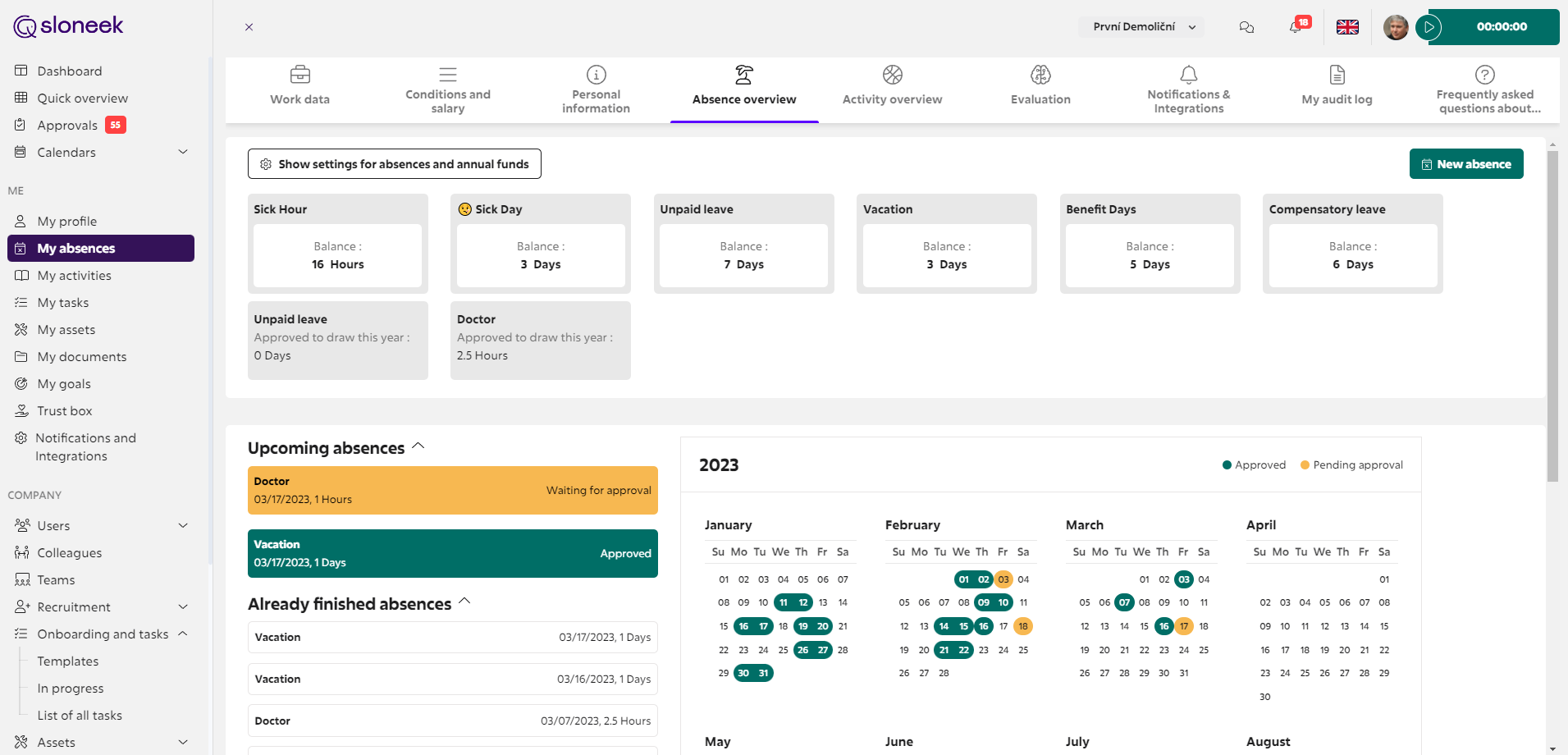
Task: Collapse the Already finished absences section
Action: point(464,602)
